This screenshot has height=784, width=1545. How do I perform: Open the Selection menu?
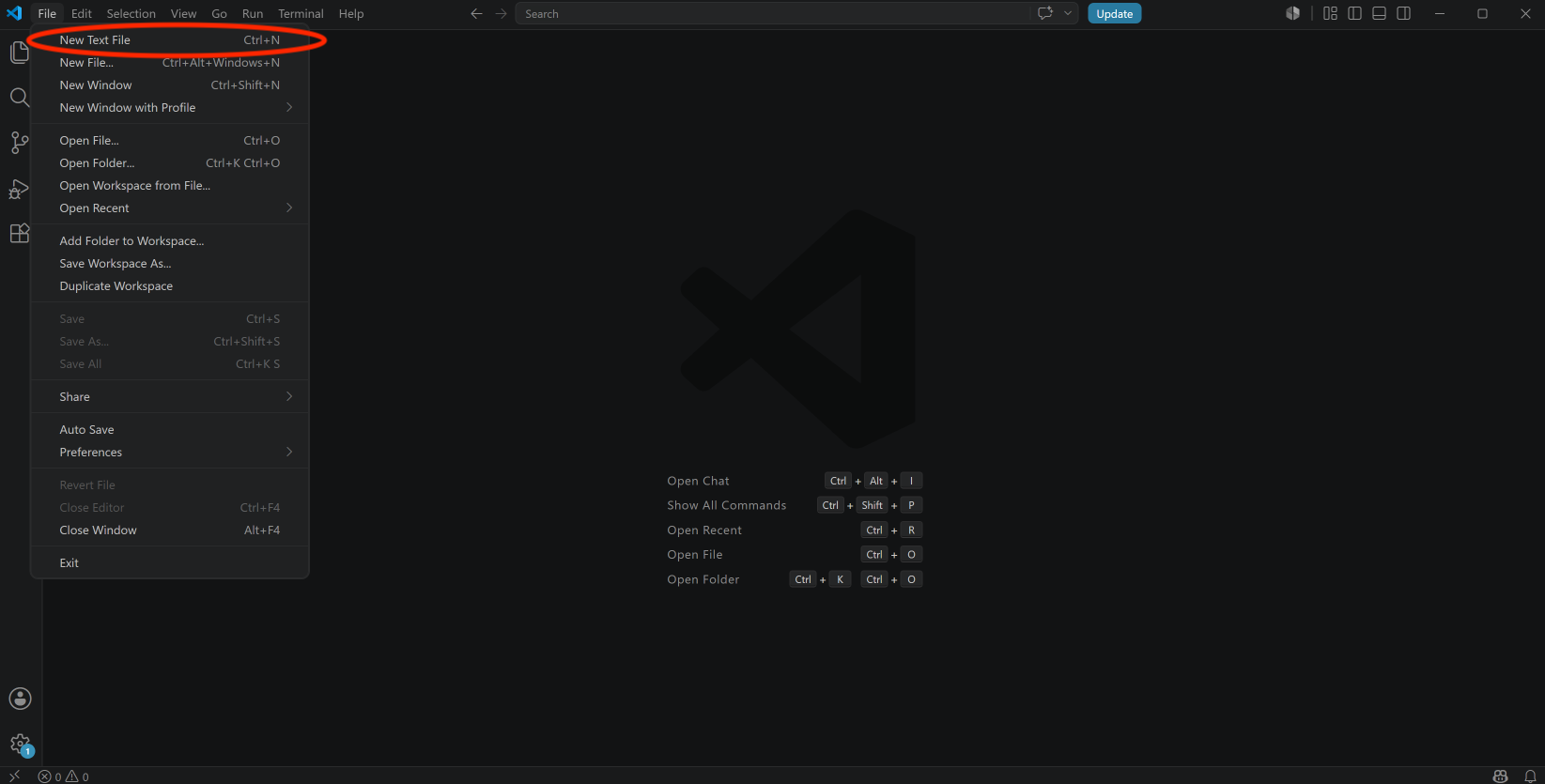coord(131,13)
